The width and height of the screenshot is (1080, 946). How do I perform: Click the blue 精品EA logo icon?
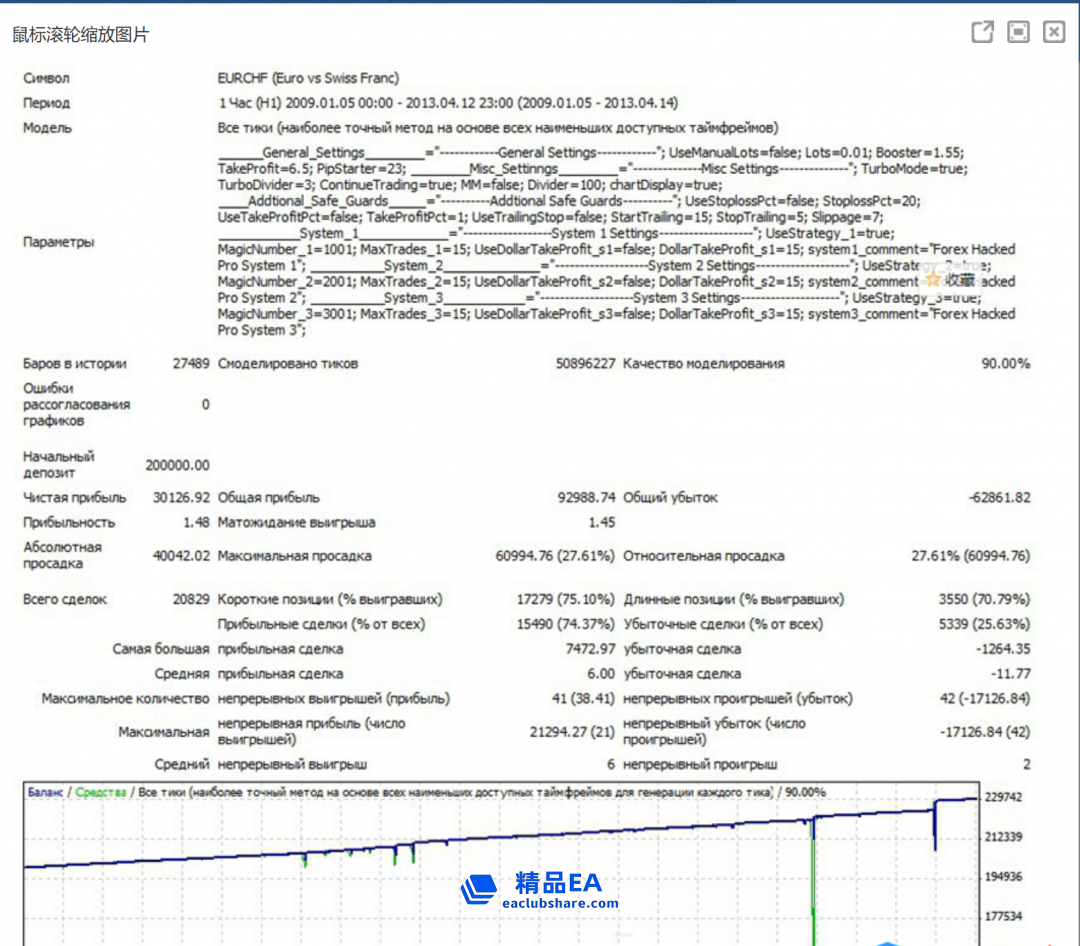(480, 889)
